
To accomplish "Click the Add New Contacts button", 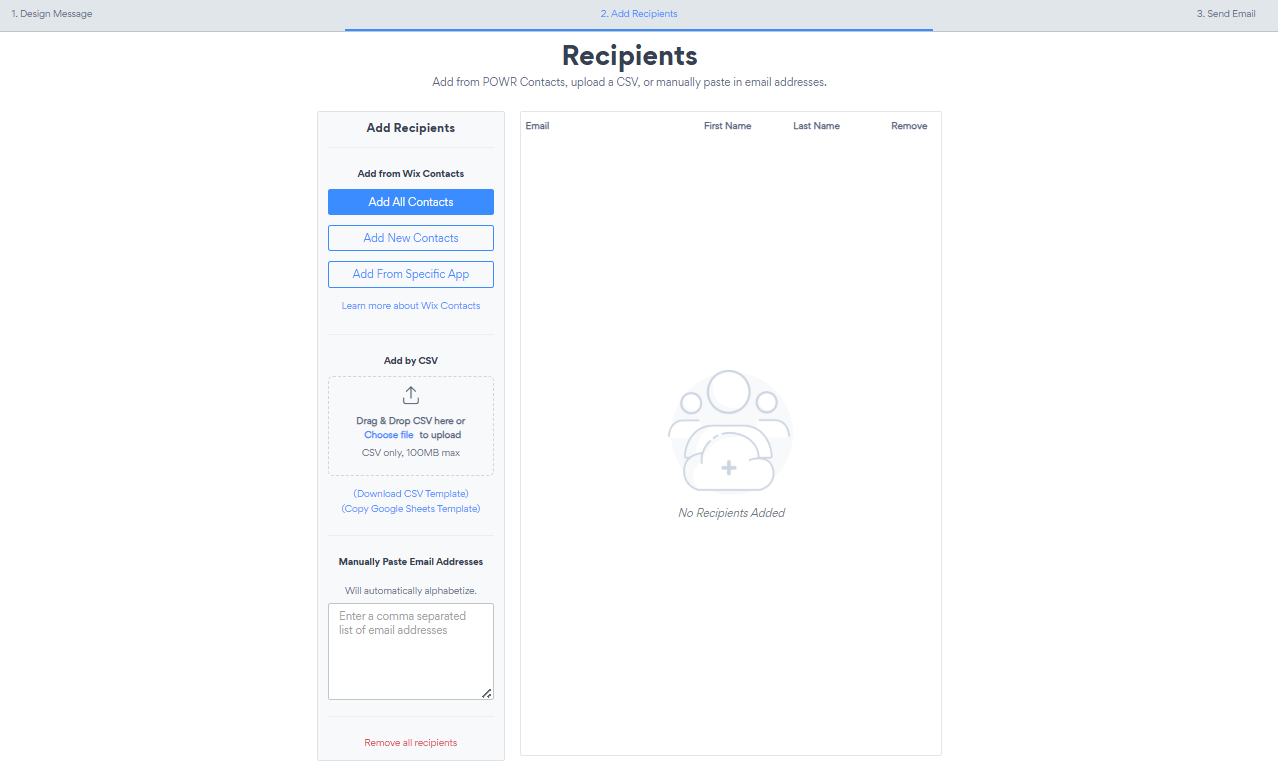I will pos(410,238).
